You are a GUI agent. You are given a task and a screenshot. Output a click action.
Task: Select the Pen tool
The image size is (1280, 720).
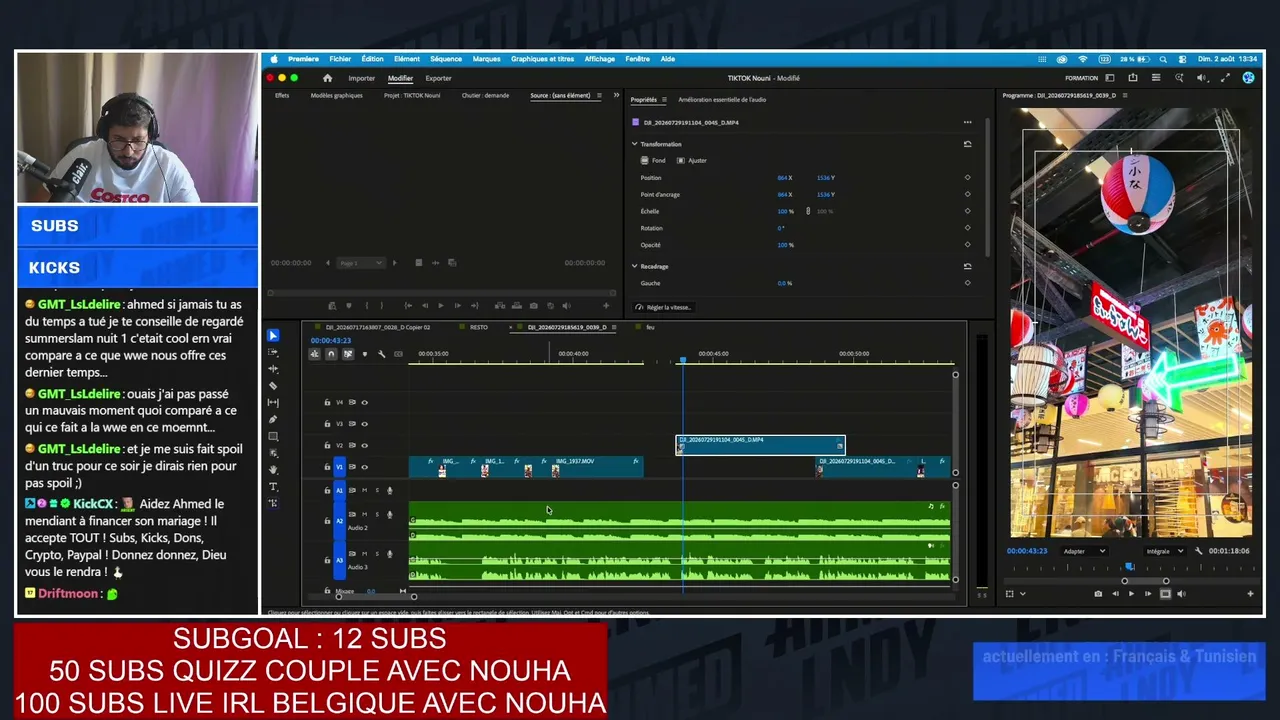tap(273, 420)
